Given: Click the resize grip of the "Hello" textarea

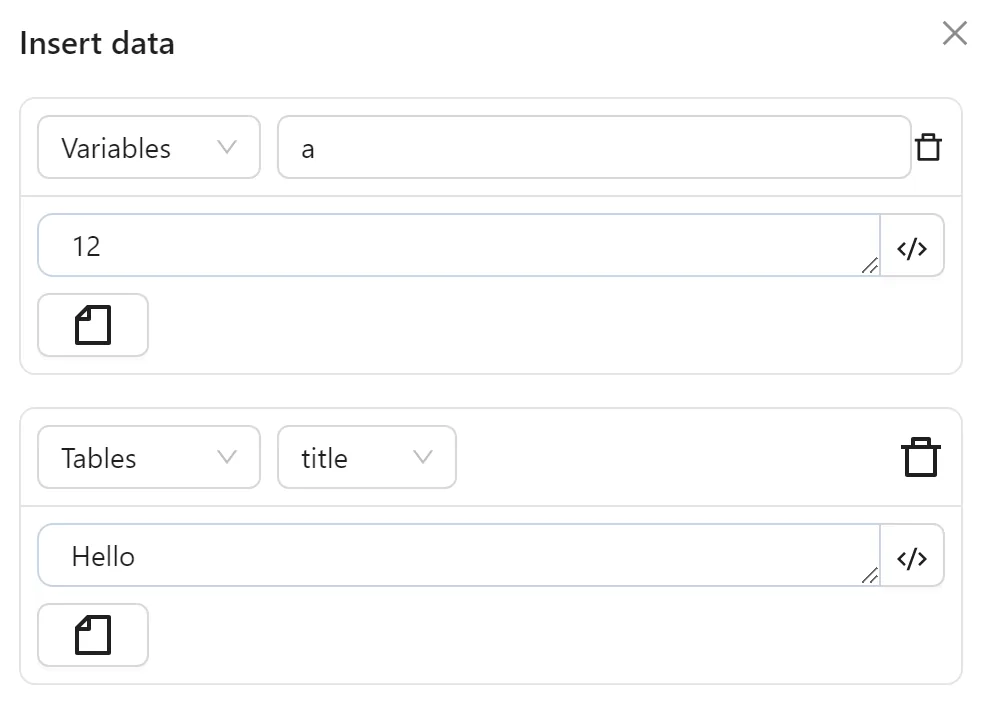Looking at the screenshot, I should (869, 576).
